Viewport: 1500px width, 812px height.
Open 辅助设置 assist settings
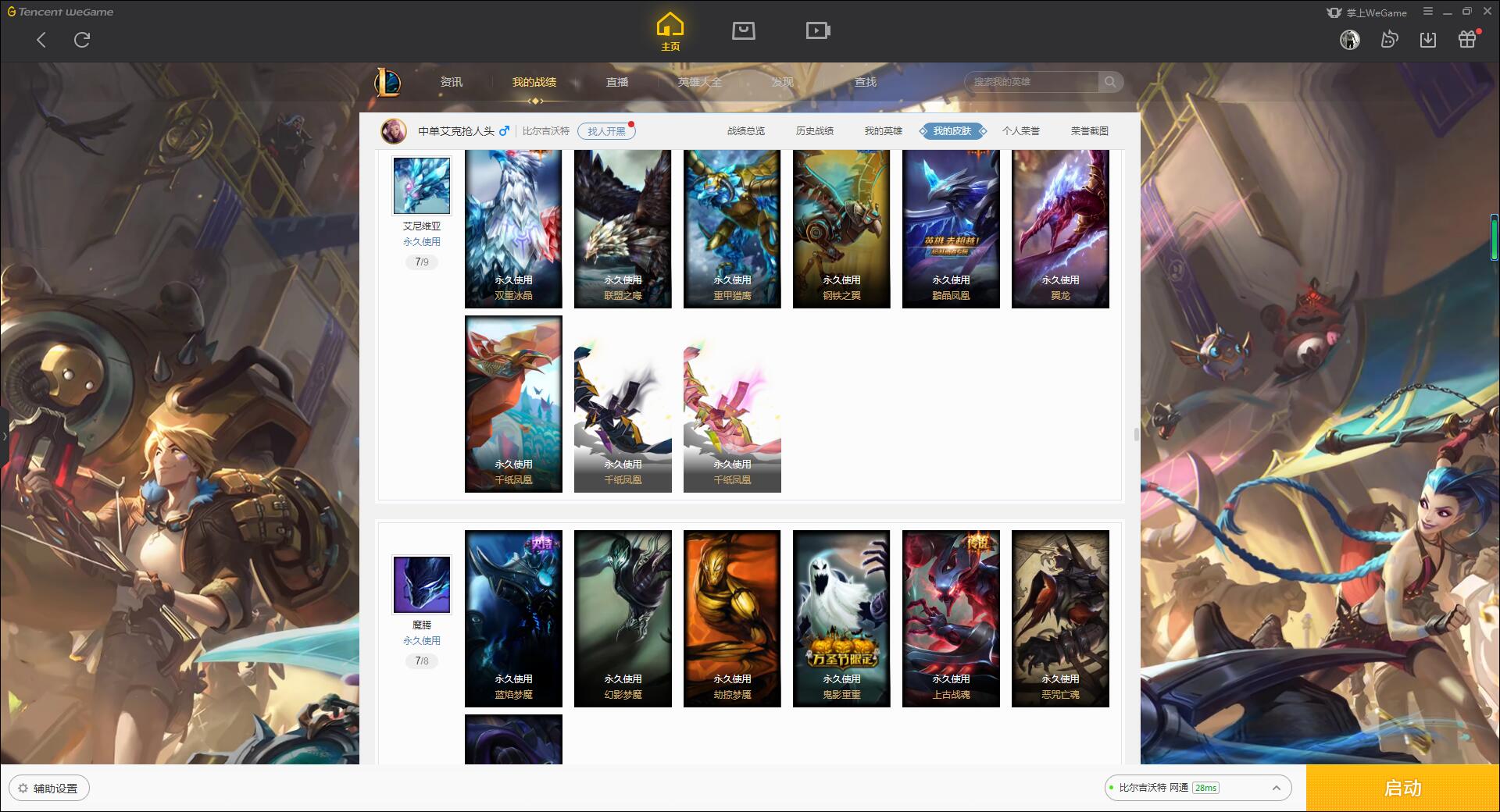49,788
